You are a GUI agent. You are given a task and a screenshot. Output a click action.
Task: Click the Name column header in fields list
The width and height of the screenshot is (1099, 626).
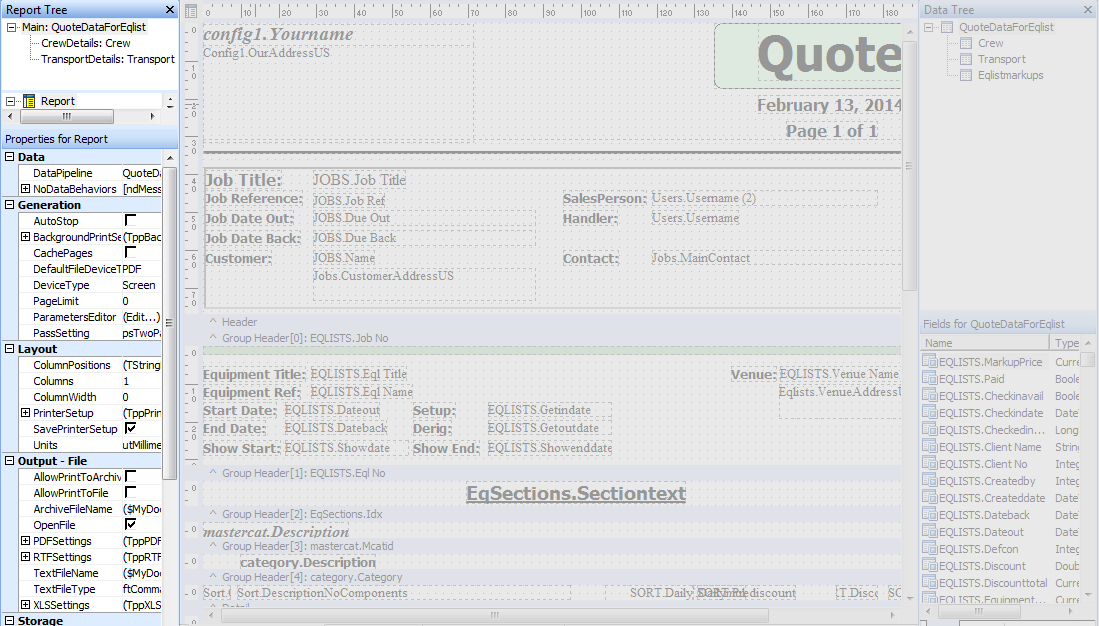point(985,343)
